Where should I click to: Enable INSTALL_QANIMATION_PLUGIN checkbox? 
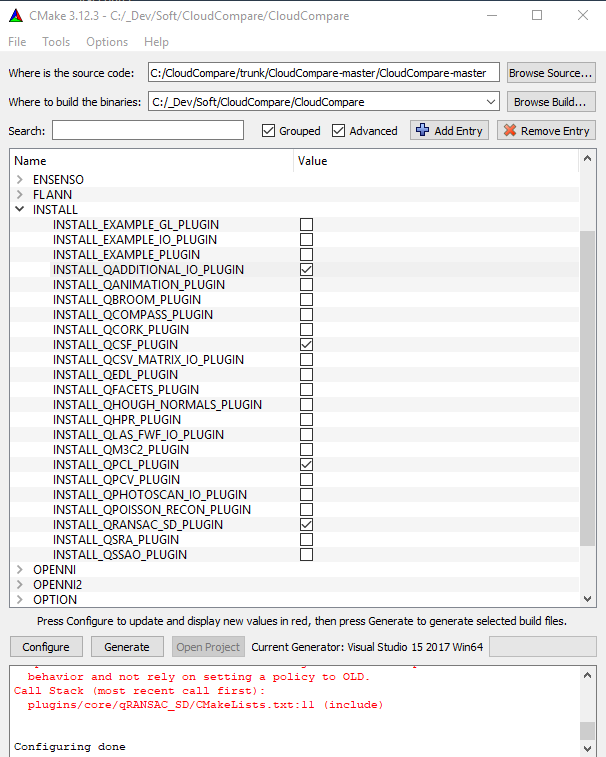(x=306, y=284)
